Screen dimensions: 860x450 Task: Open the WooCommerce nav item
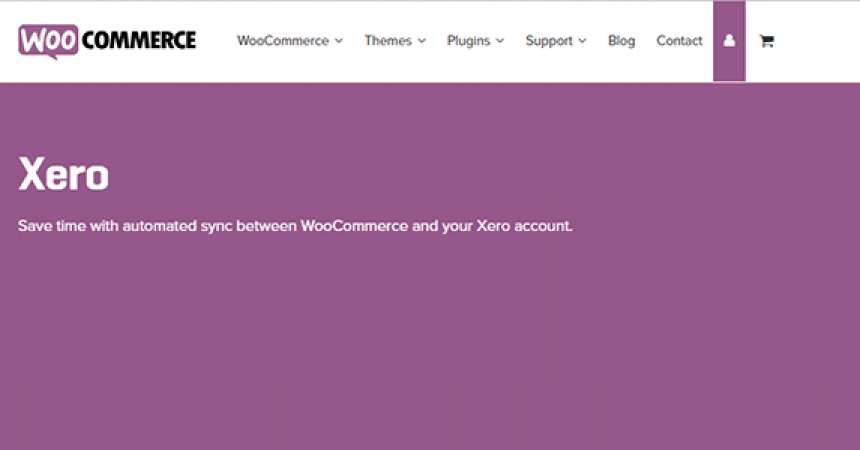click(282, 41)
